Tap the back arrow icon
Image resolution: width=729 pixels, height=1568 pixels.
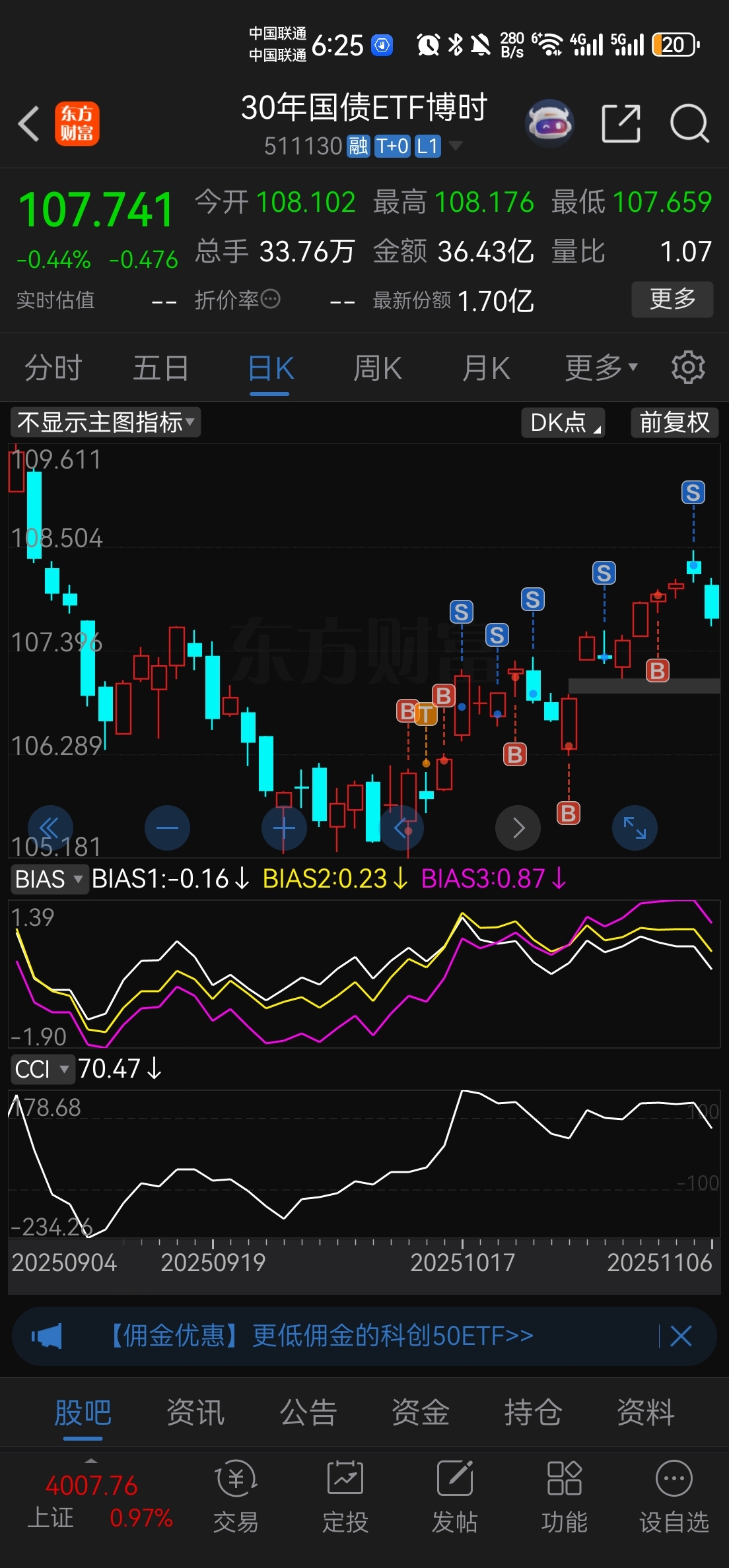(28, 123)
